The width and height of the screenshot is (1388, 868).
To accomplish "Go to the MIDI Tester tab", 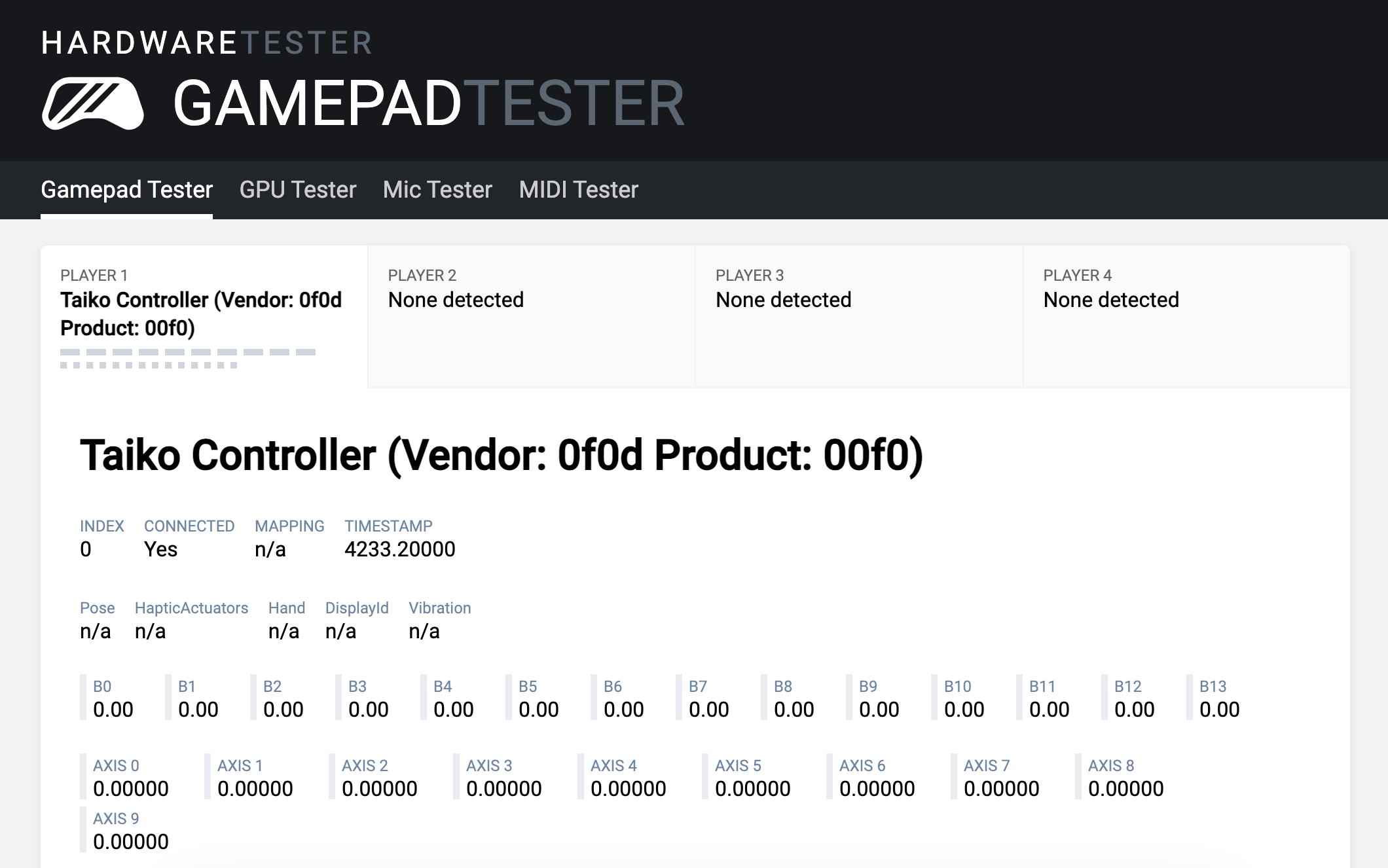I will click(578, 190).
